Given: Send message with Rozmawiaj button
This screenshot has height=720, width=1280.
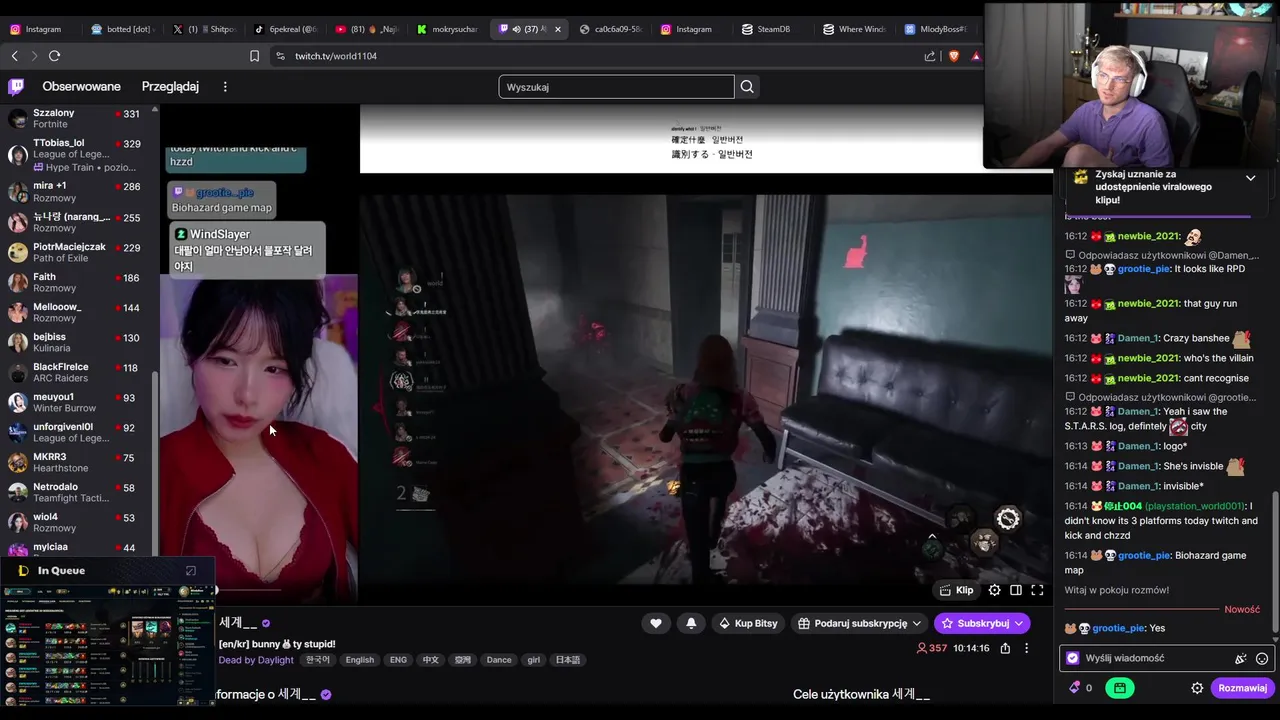Looking at the screenshot, I should tap(1242, 688).
